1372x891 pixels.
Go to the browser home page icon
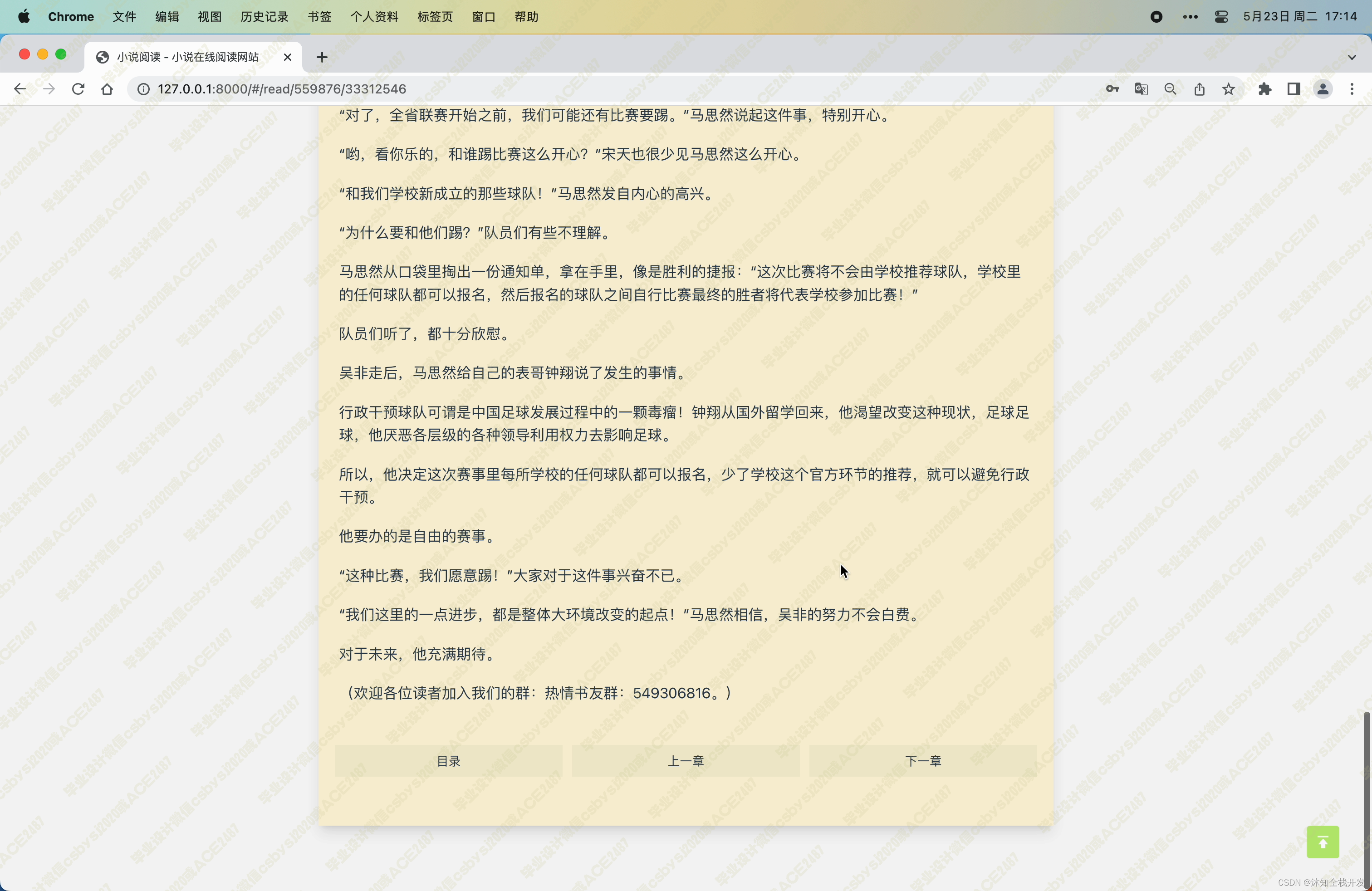click(x=107, y=89)
